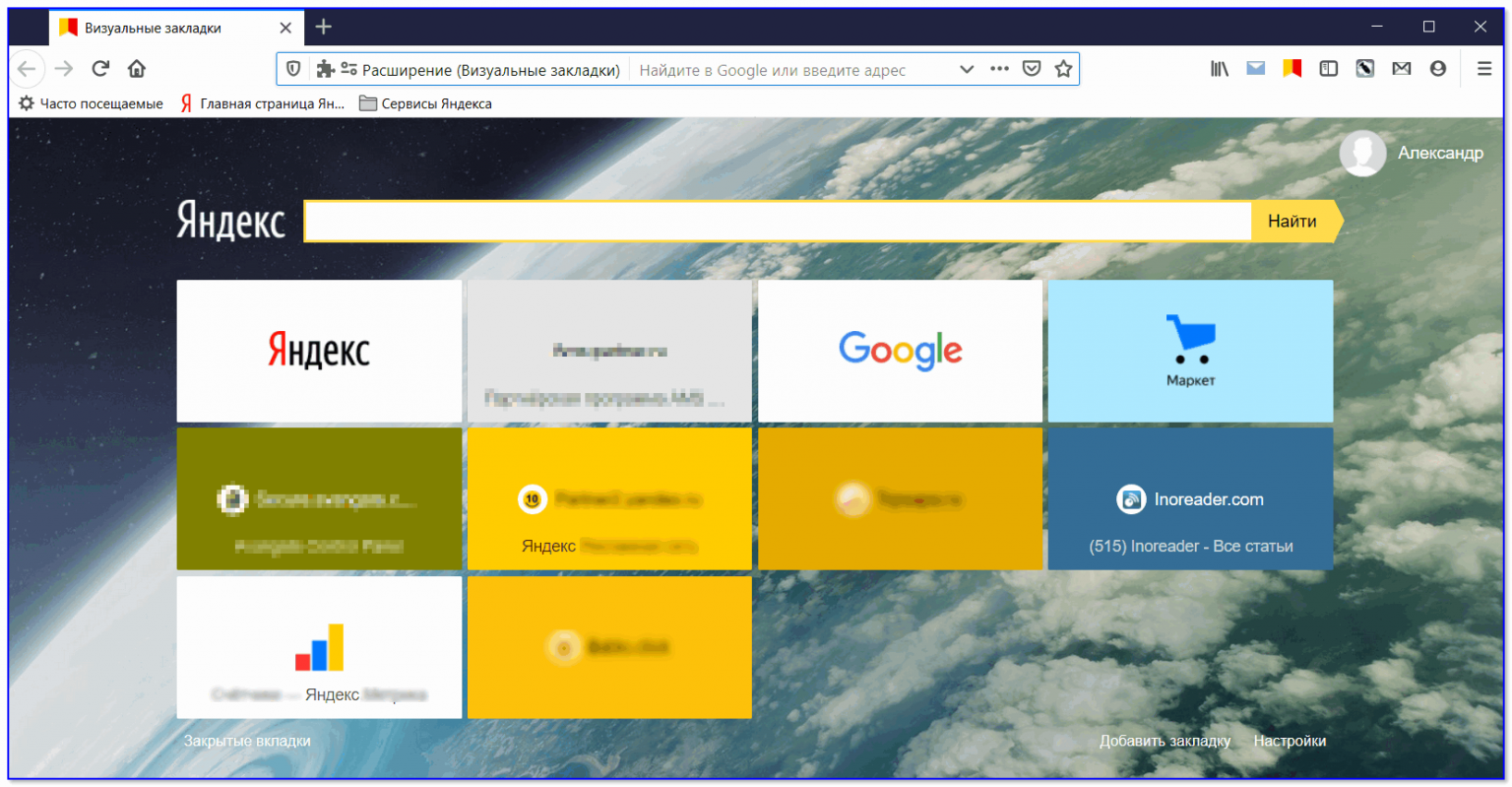Click the screenshot extension icon
Screen dimensions: 1512x787
pyautogui.click(x=1365, y=69)
